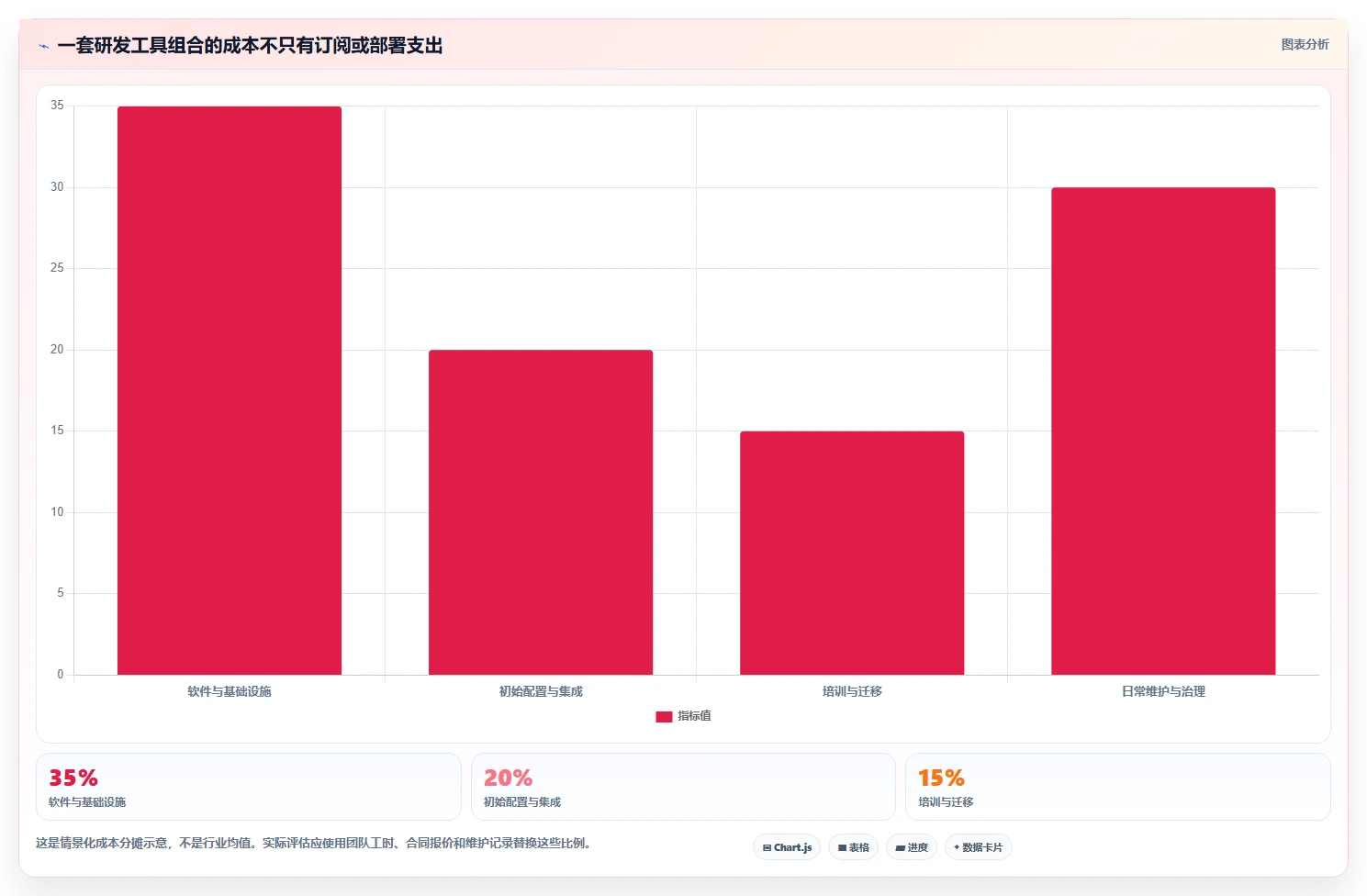Click the lightning icon beside the chart title
Screen dimensions: 1367x896
pos(43,46)
